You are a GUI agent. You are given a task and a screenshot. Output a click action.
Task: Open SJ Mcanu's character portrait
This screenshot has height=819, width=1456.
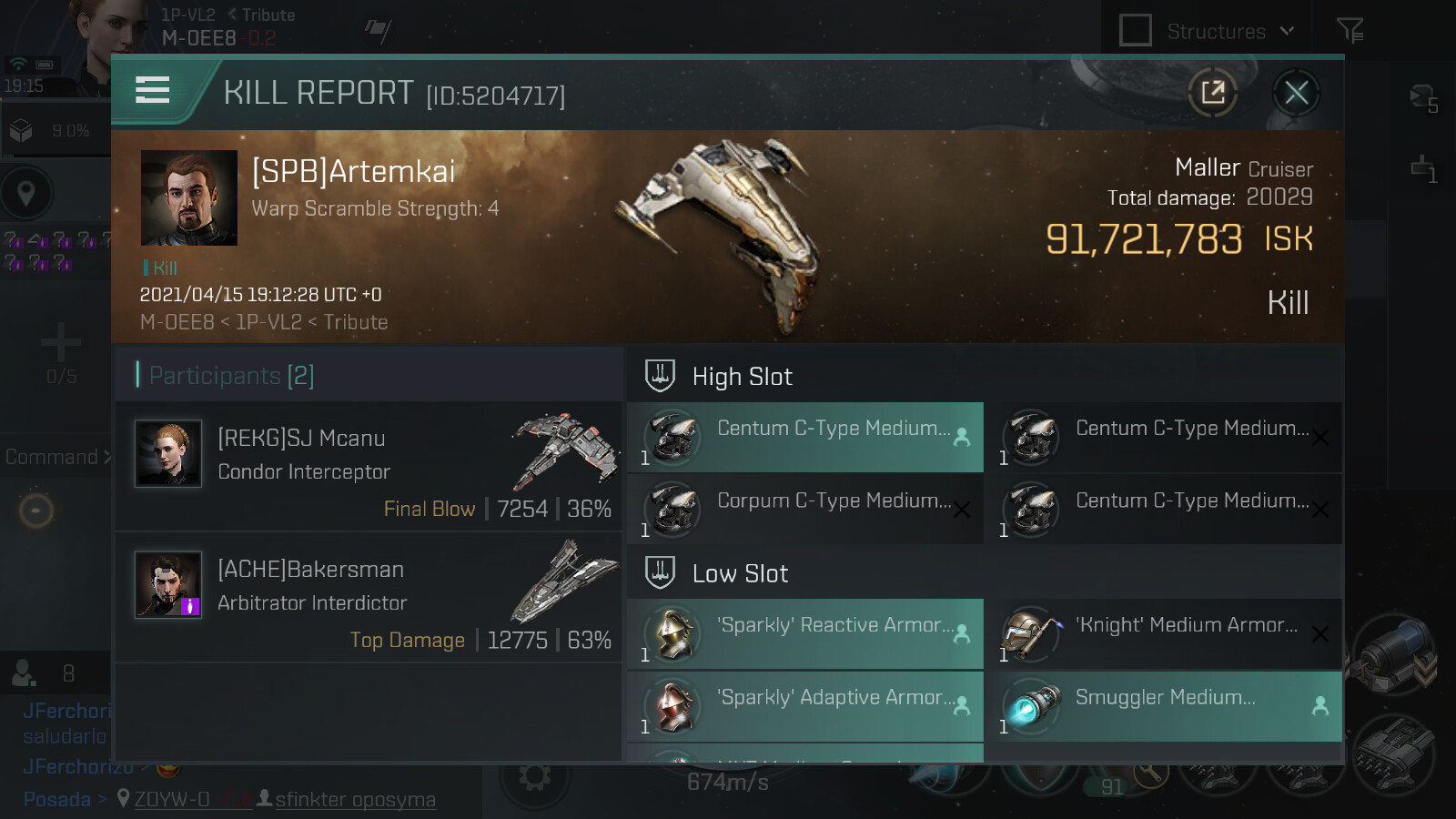(168, 453)
